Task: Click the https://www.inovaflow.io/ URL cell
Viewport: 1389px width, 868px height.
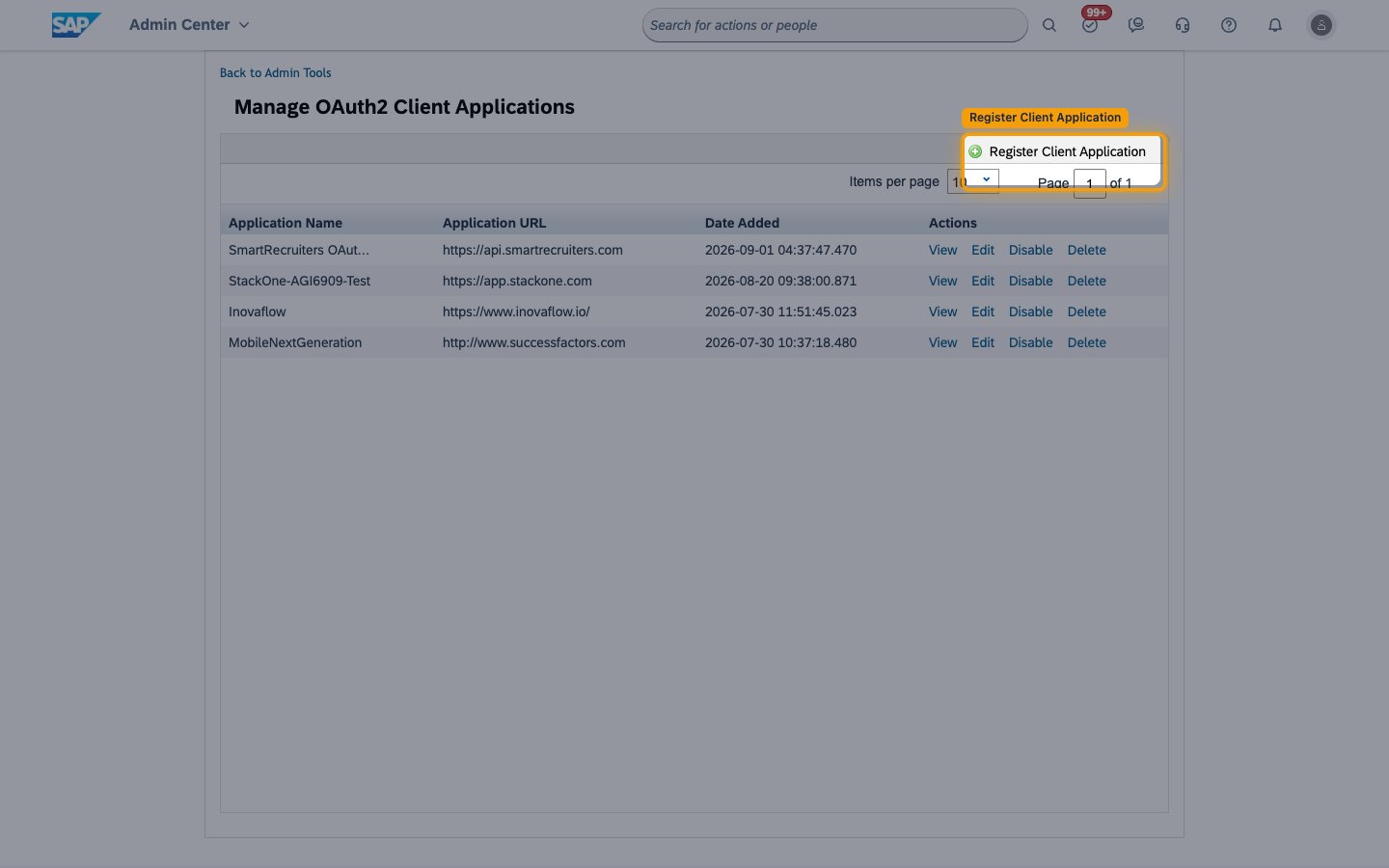Action: (516, 312)
